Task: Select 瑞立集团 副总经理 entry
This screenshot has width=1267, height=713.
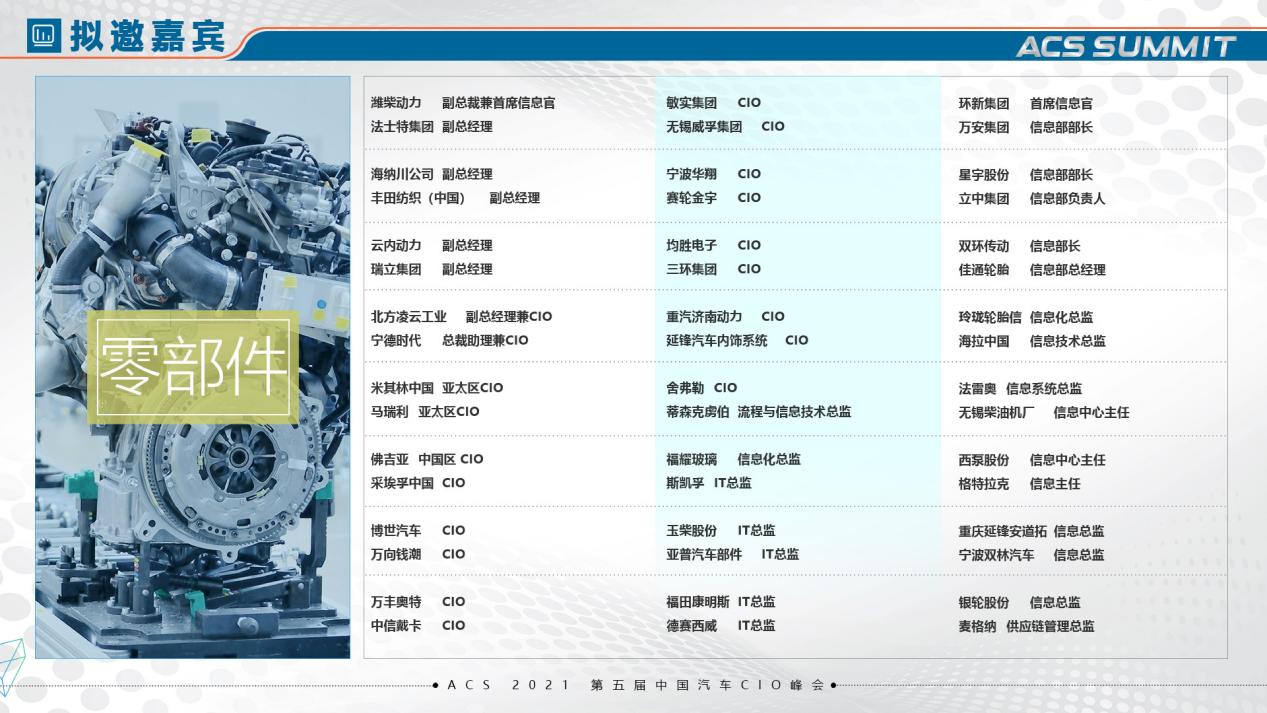Action: tap(432, 269)
